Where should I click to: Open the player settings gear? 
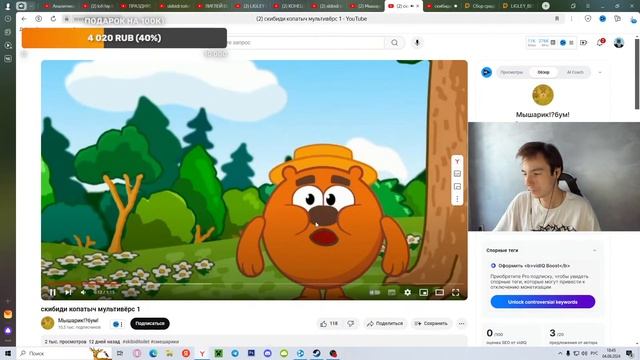(407, 292)
